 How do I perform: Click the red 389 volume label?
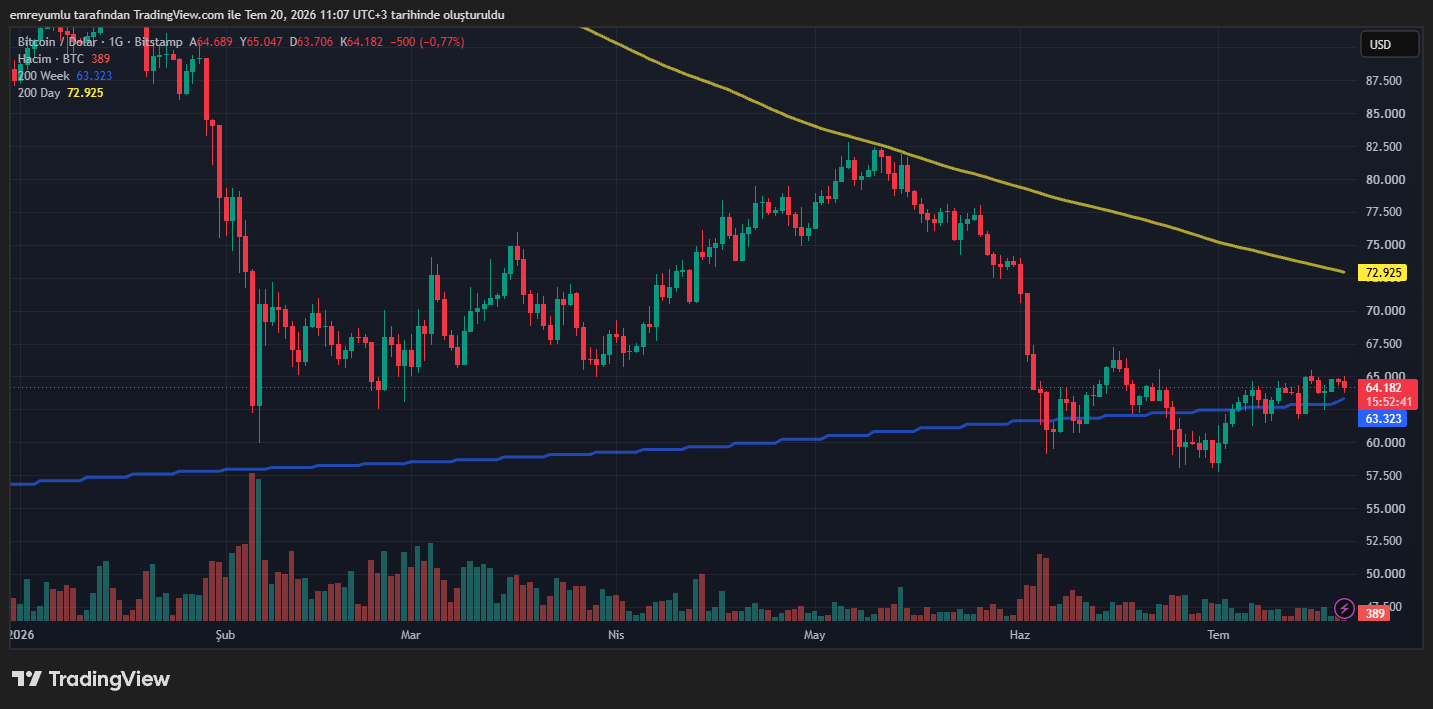pos(1375,613)
